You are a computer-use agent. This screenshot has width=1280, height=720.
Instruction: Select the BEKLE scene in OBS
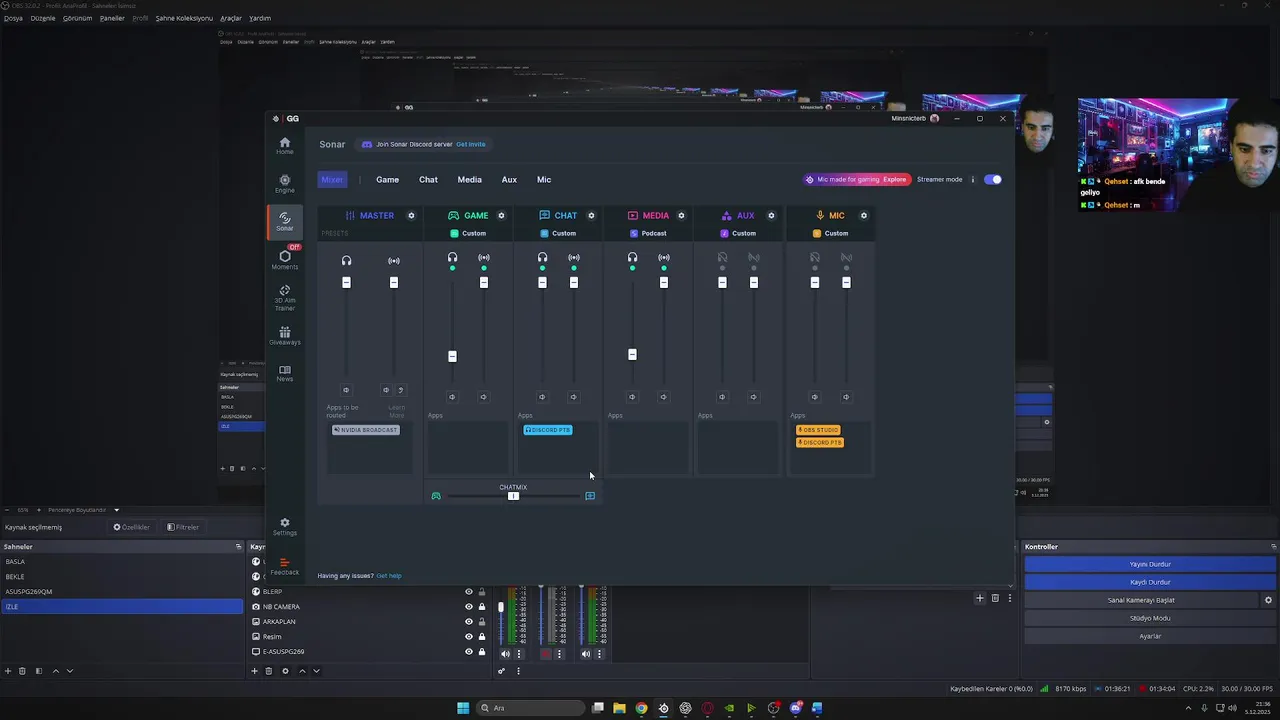[x=121, y=577]
